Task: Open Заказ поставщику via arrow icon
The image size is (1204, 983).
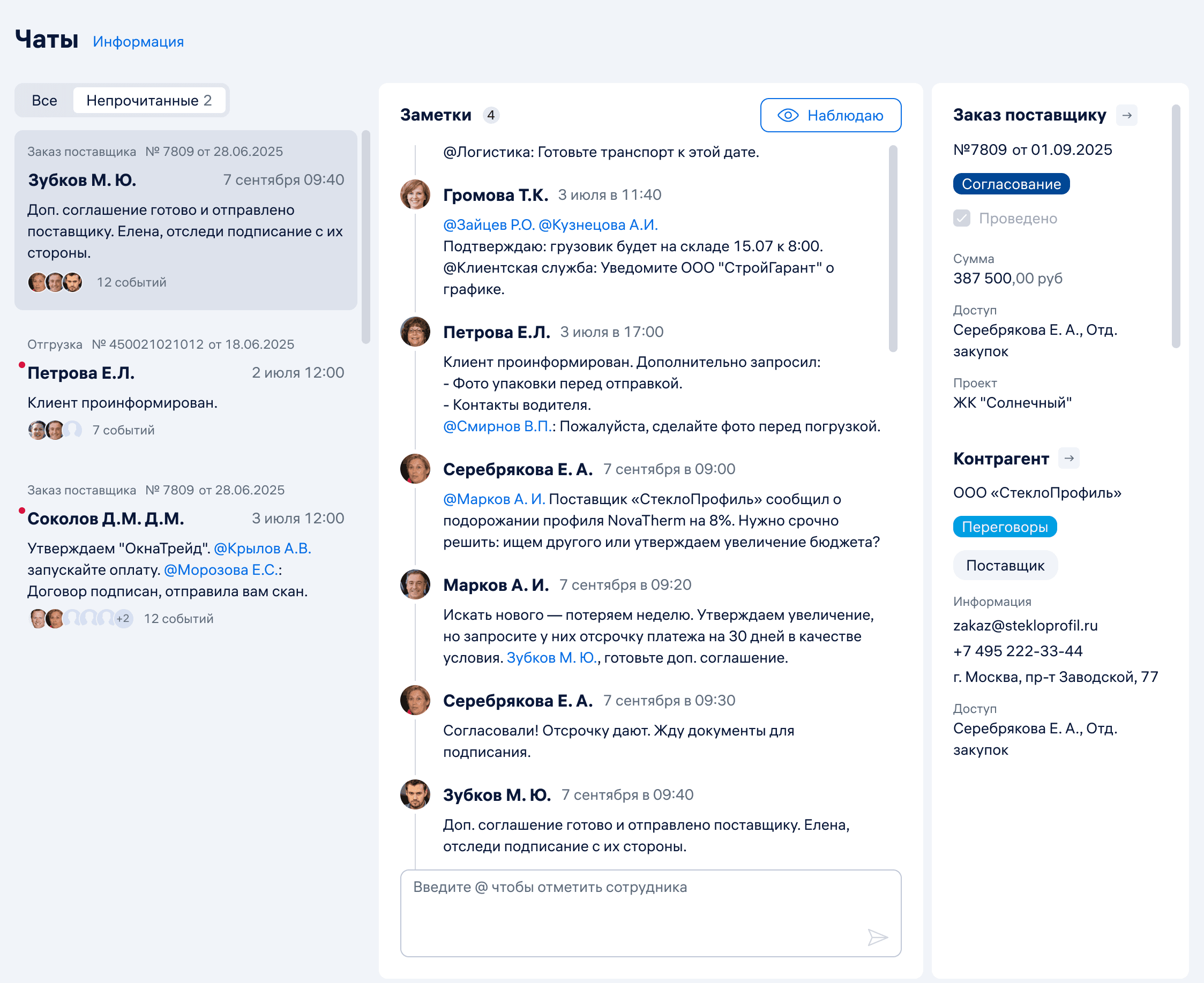Action: pos(1126,115)
